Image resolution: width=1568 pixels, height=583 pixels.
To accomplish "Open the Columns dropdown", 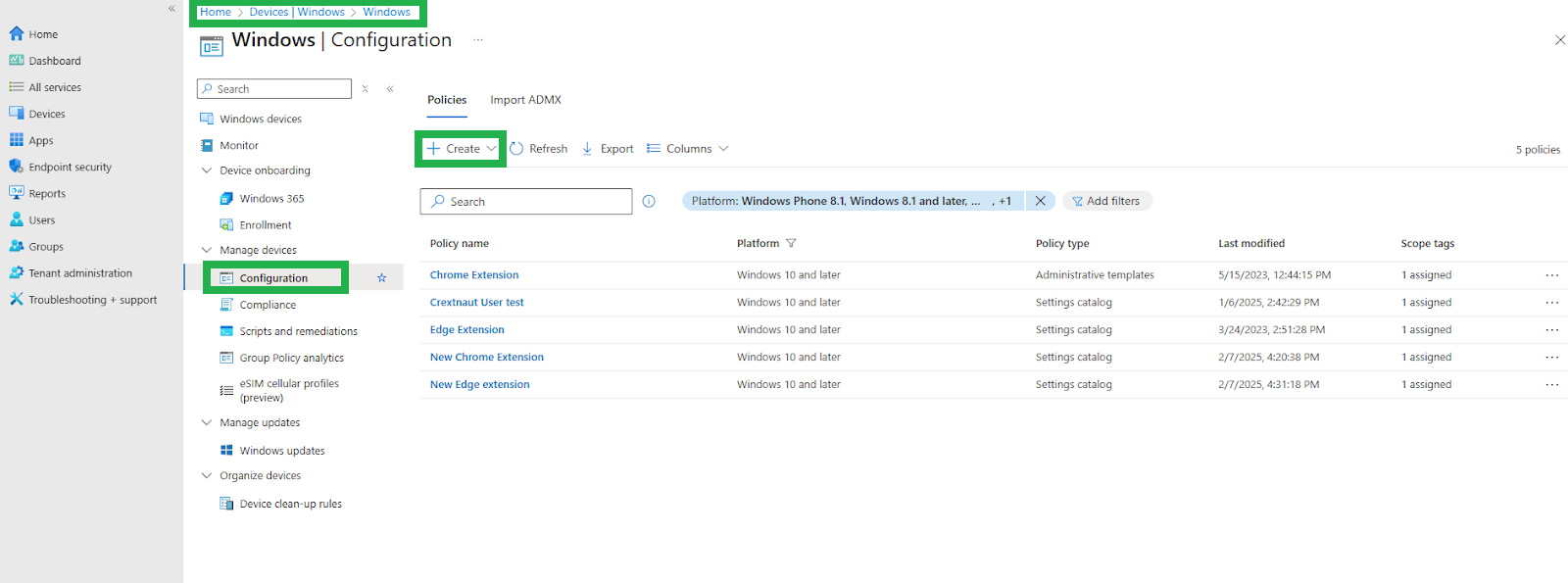I will tap(687, 149).
